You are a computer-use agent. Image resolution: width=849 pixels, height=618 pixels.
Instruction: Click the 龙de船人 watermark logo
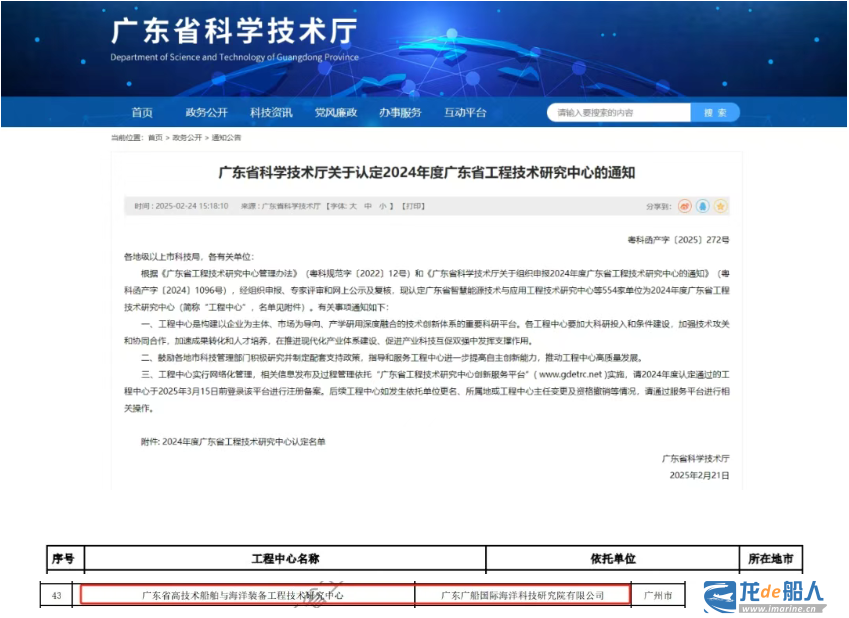pos(764,595)
